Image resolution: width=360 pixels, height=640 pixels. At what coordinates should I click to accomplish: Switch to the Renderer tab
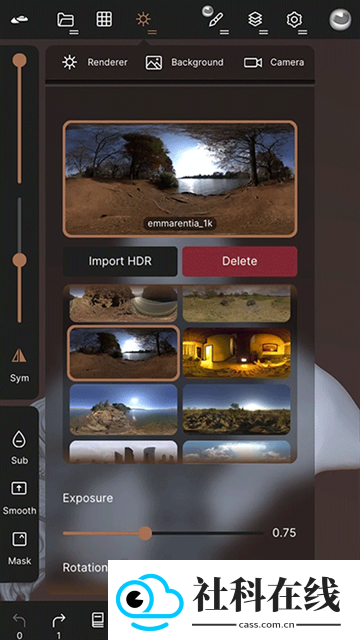[95, 62]
